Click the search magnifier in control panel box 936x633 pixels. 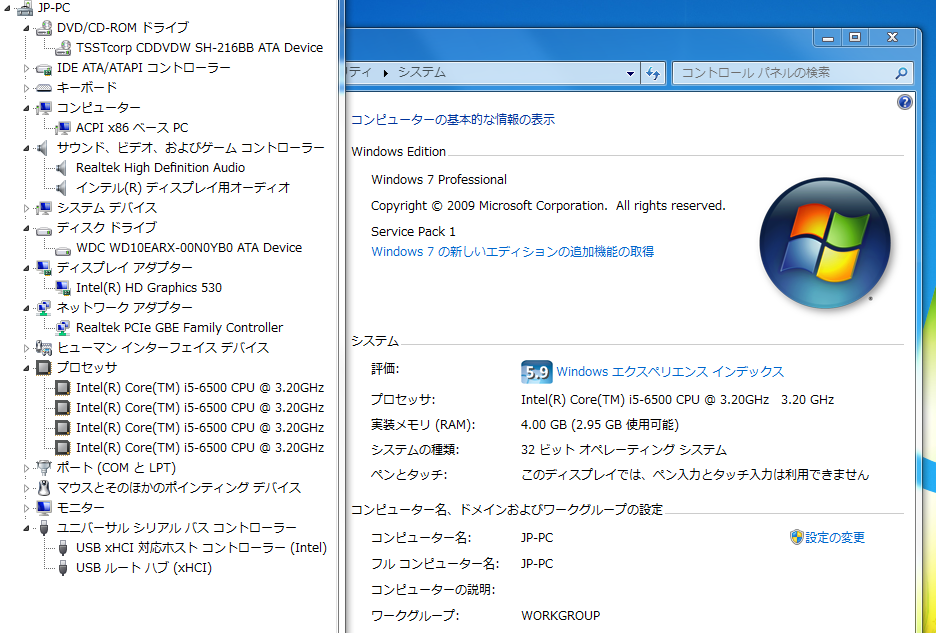click(x=901, y=73)
